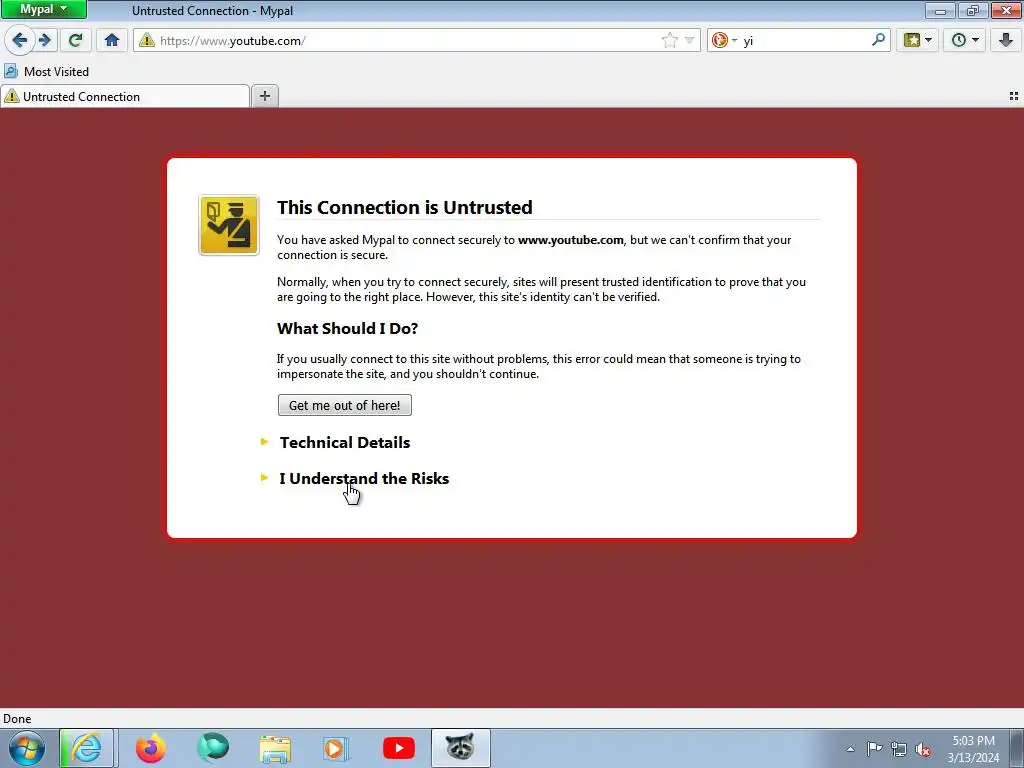Go forward with the Forward arrow button

pos(45,40)
